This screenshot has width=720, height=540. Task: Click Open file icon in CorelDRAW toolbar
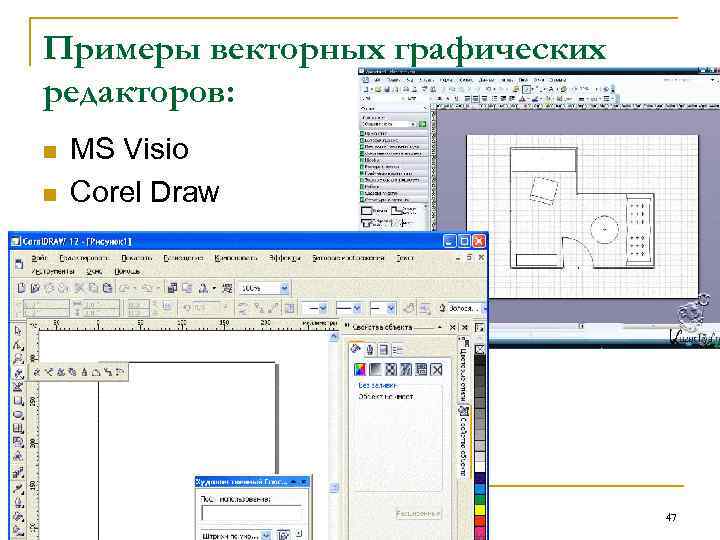pos(35,288)
